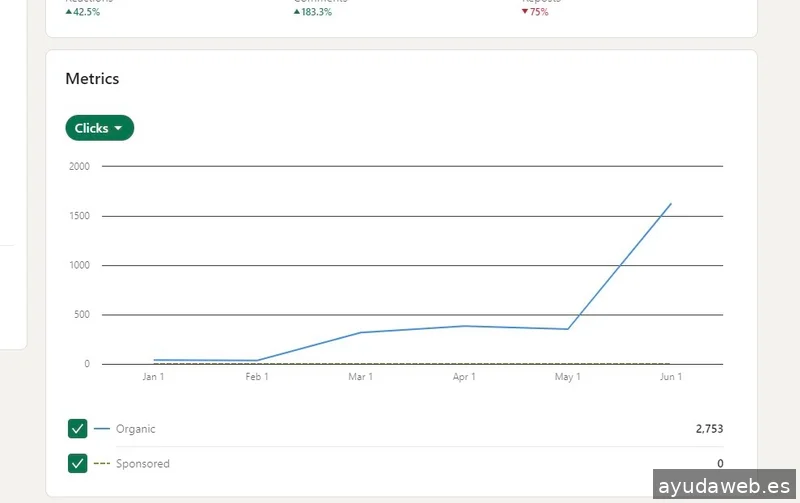Click the 75% reposts change value
Viewport: 800px width, 503px height.
point(540,12)
